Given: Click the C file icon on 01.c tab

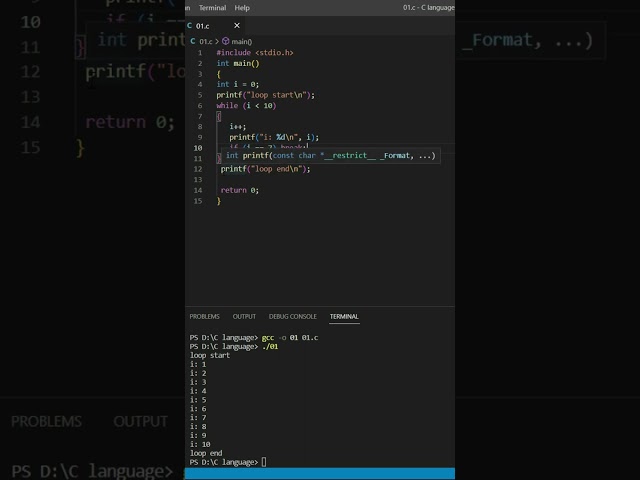Looking at the screenshot, I should [189, 26].
